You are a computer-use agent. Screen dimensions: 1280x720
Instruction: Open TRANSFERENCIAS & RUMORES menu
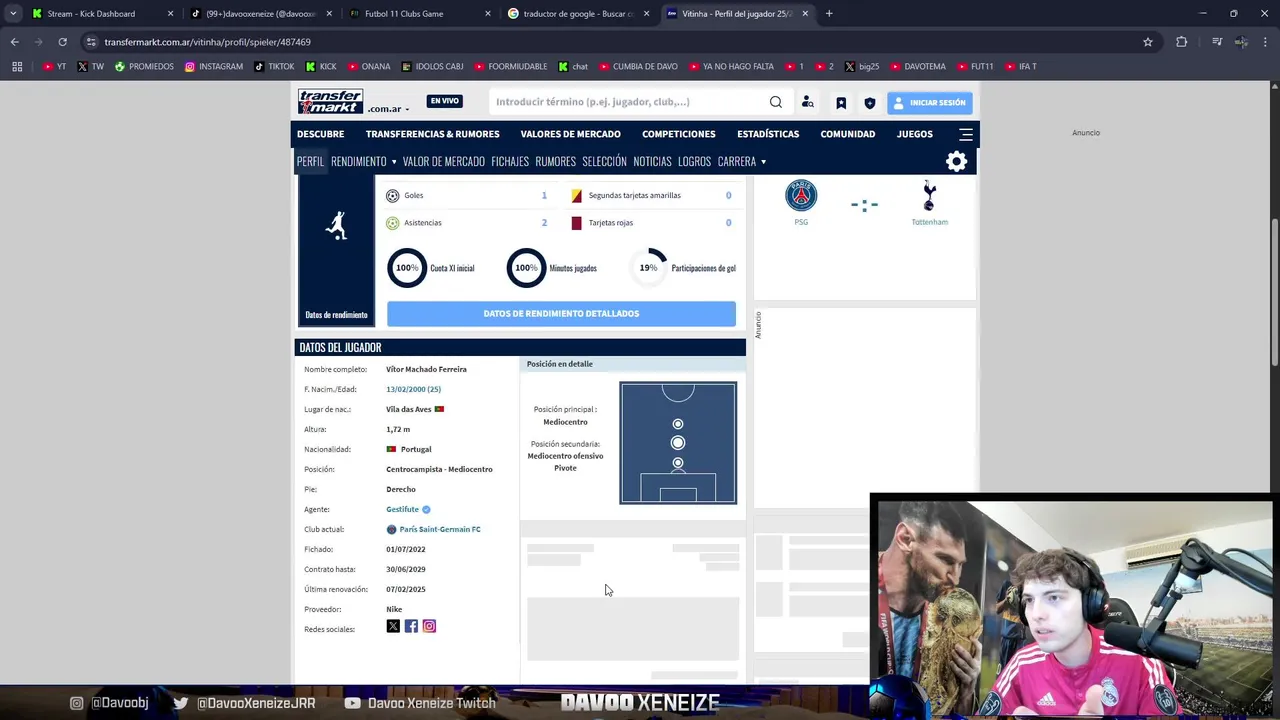click(432, 134)
